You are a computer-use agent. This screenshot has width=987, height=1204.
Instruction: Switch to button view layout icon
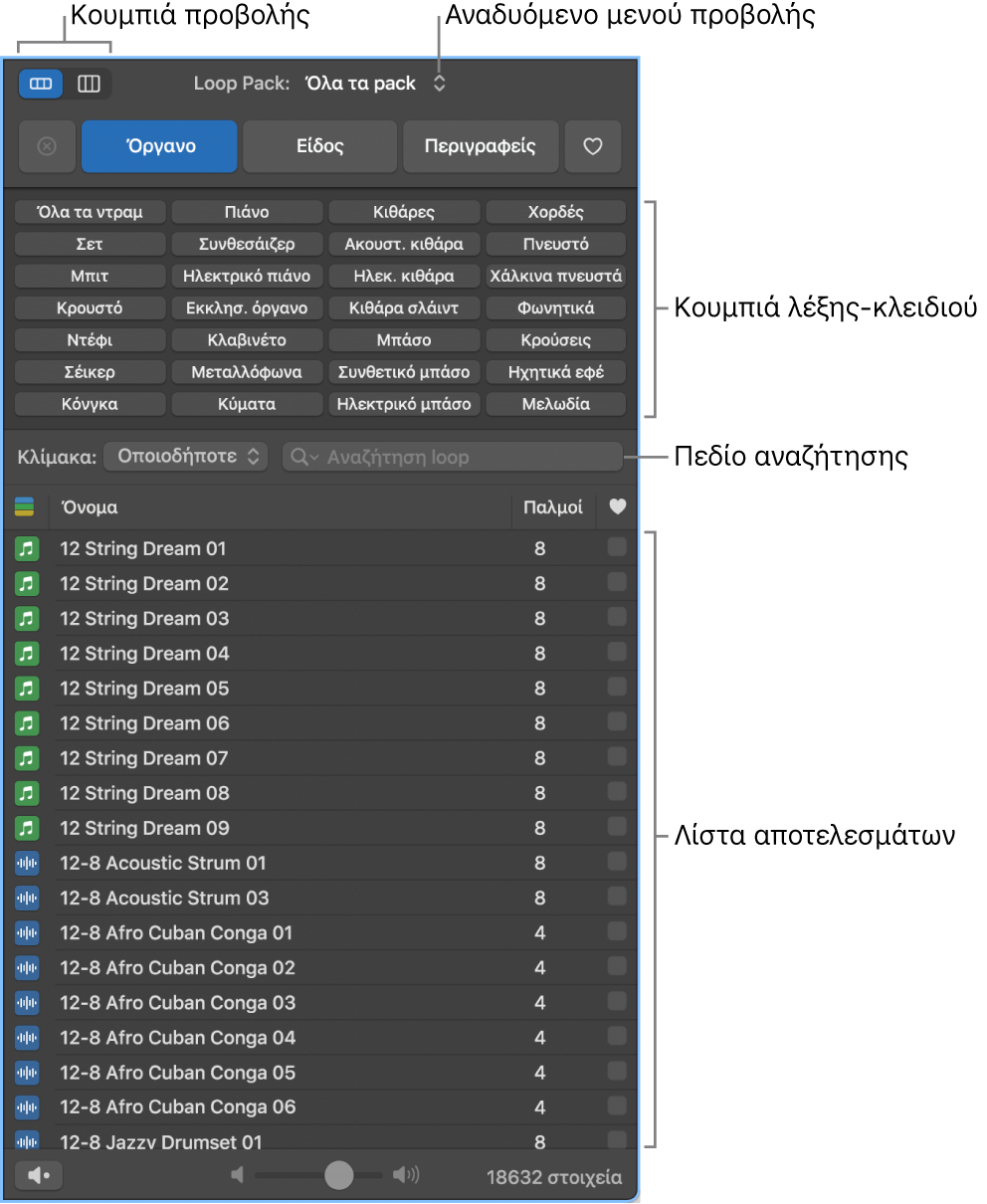tap(41, 85)
